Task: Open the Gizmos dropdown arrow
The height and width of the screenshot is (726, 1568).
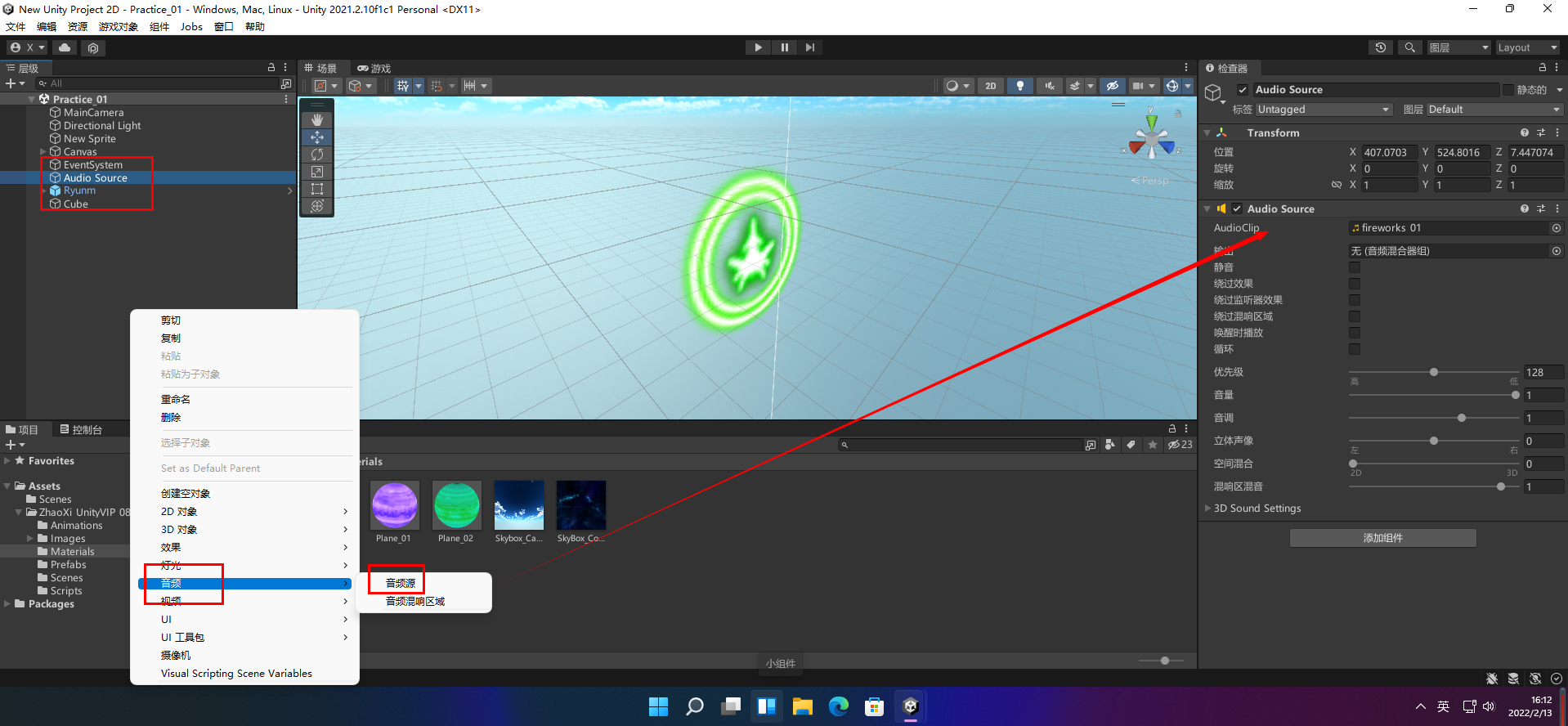Action: point(1188,86)
